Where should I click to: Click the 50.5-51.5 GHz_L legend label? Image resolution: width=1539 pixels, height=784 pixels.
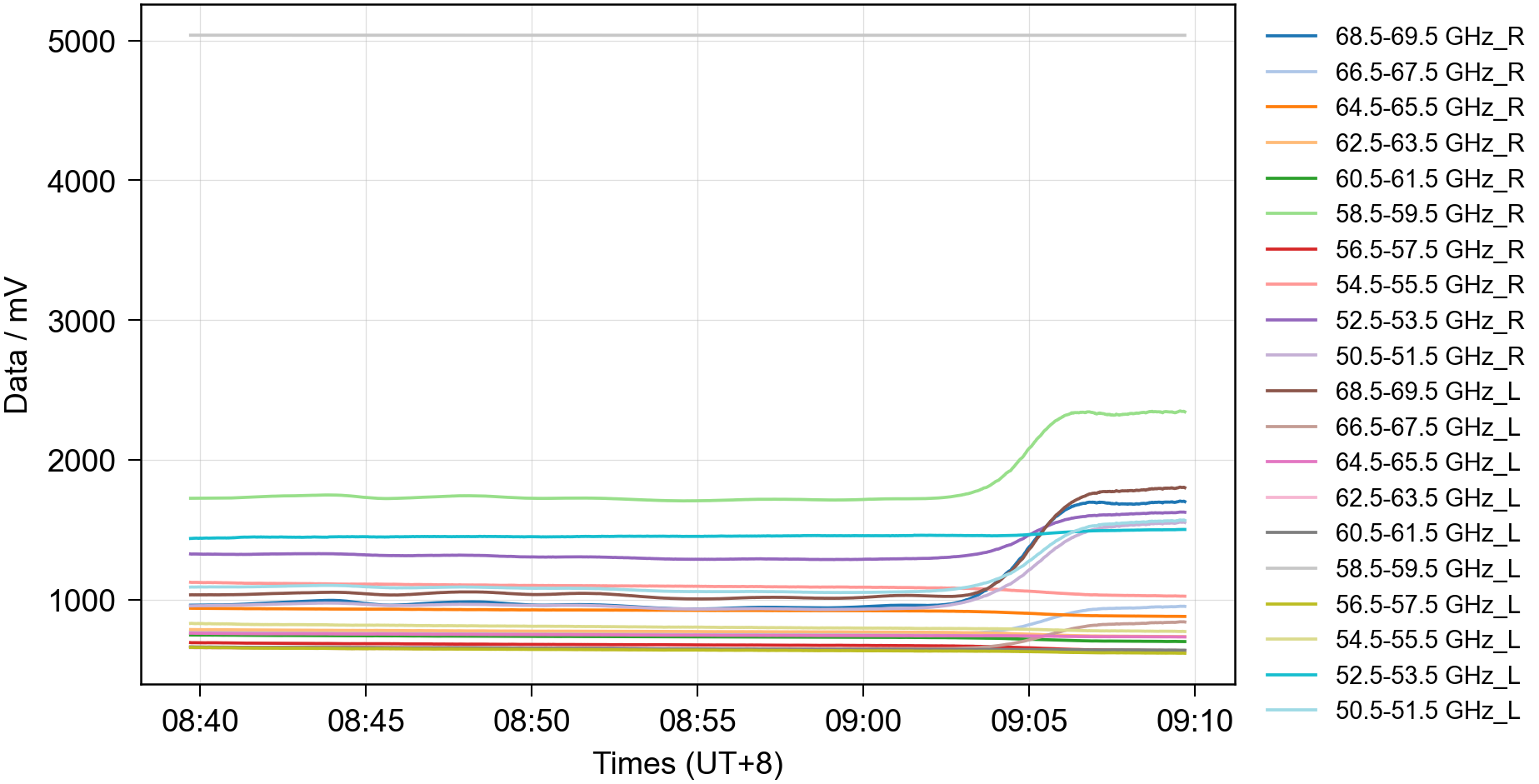1427,711
